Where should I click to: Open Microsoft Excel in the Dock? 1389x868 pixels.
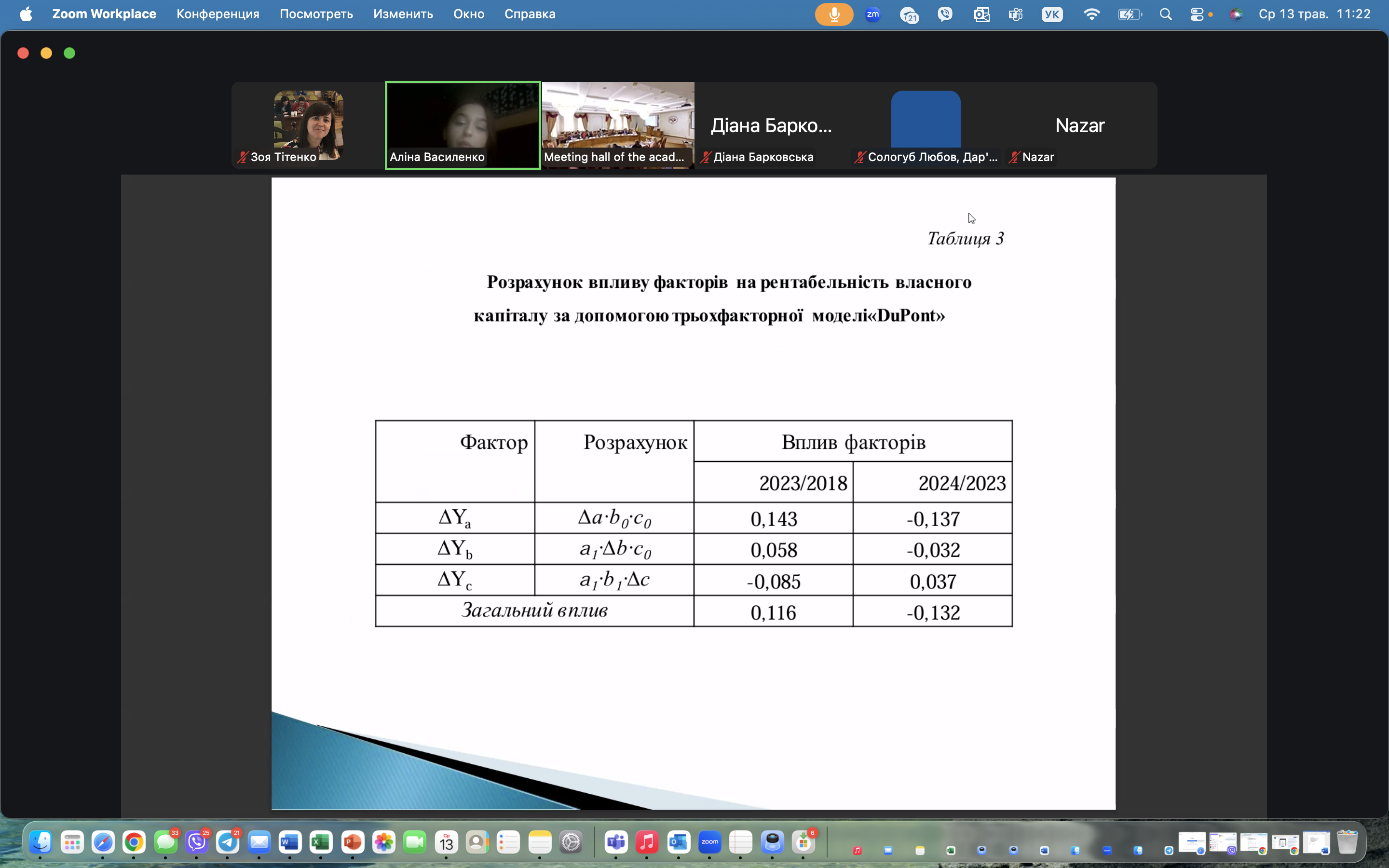point(321,842)
